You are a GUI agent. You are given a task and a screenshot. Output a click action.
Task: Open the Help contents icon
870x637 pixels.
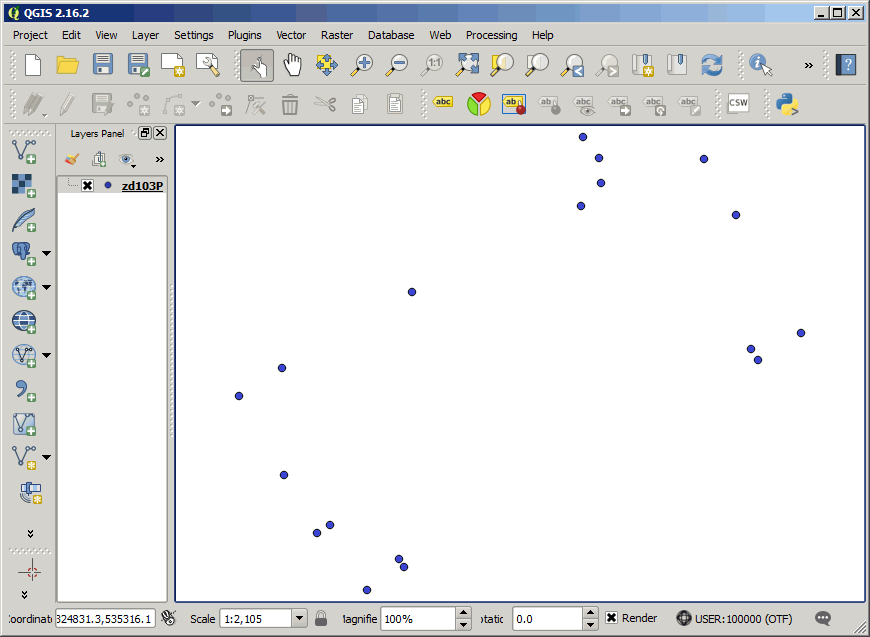[846, 65]
